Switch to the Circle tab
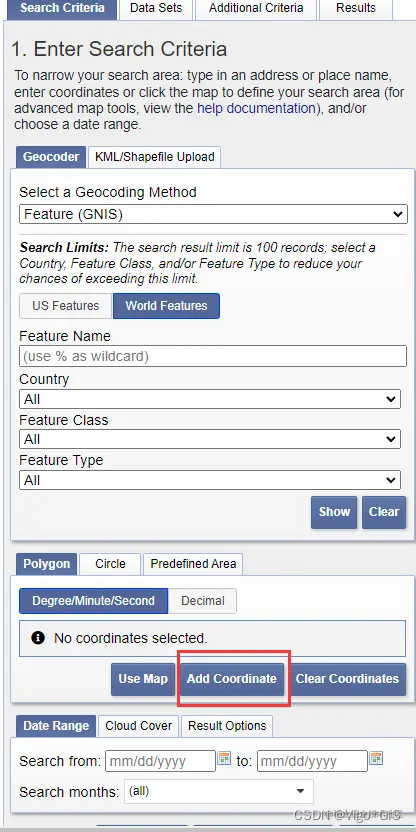416x832 pixels. coord(110,564)
